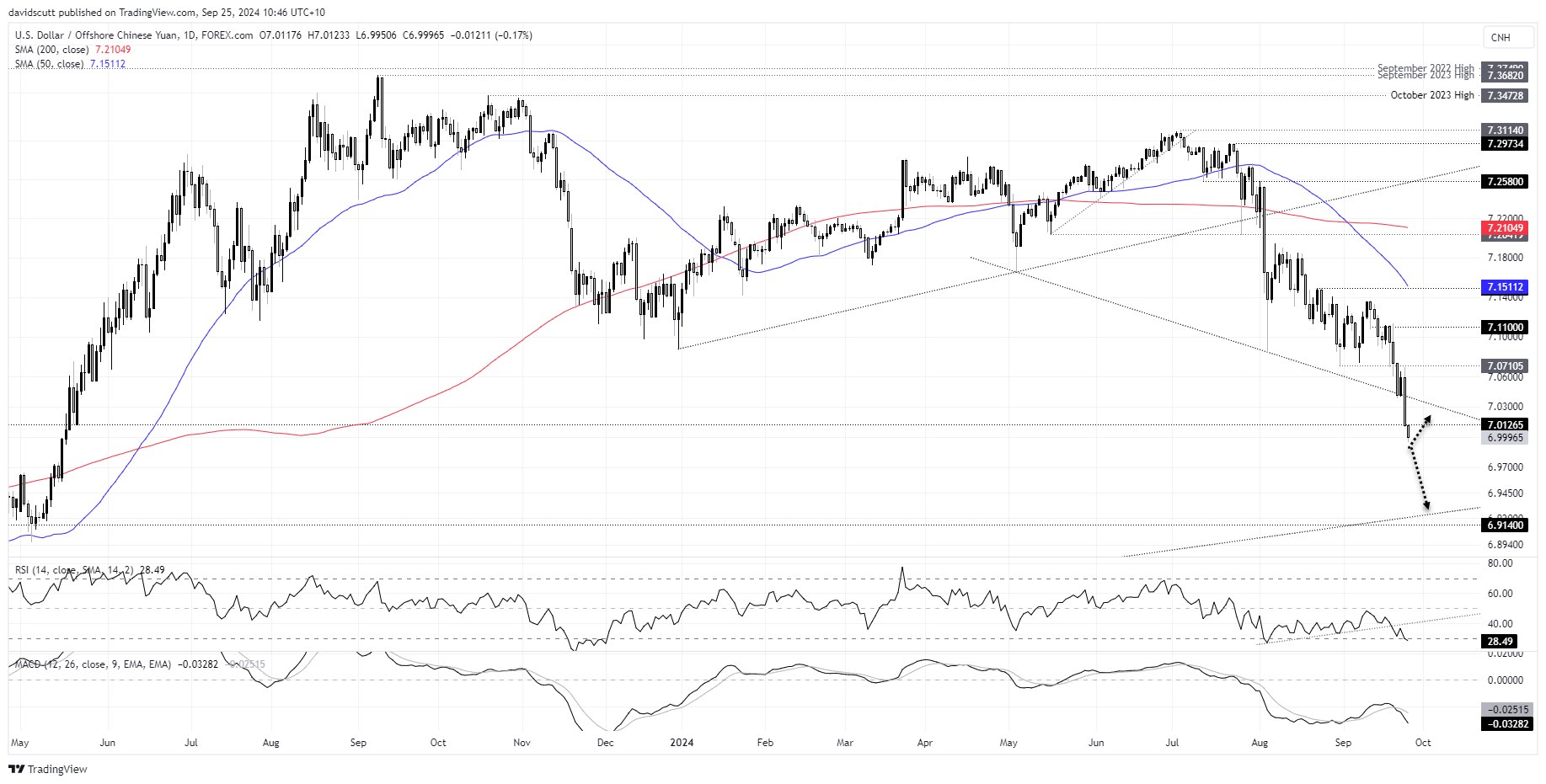Image resolution: width=1546 pixels, height=784 pixels.
Task: Click the 2024 label on the time axis
Action: point(682,743)
